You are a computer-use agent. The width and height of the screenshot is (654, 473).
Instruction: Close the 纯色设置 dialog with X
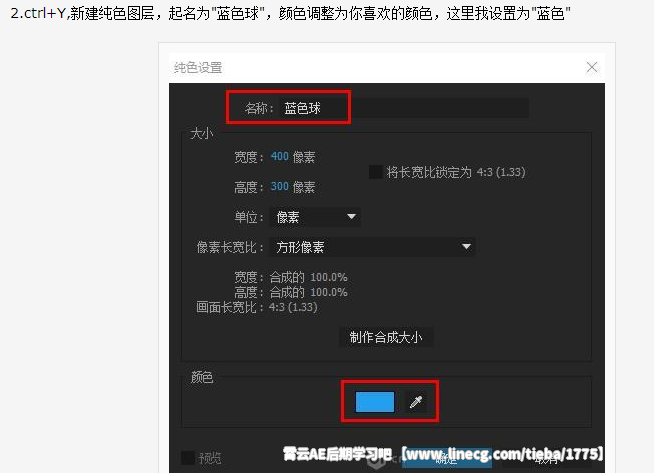click(592, 67)
